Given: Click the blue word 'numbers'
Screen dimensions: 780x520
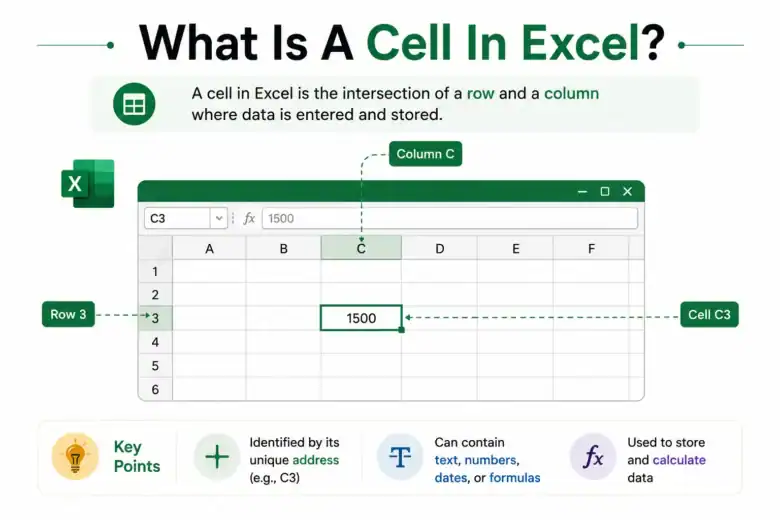Looking at the screenshot, I should tap(490, 460).
